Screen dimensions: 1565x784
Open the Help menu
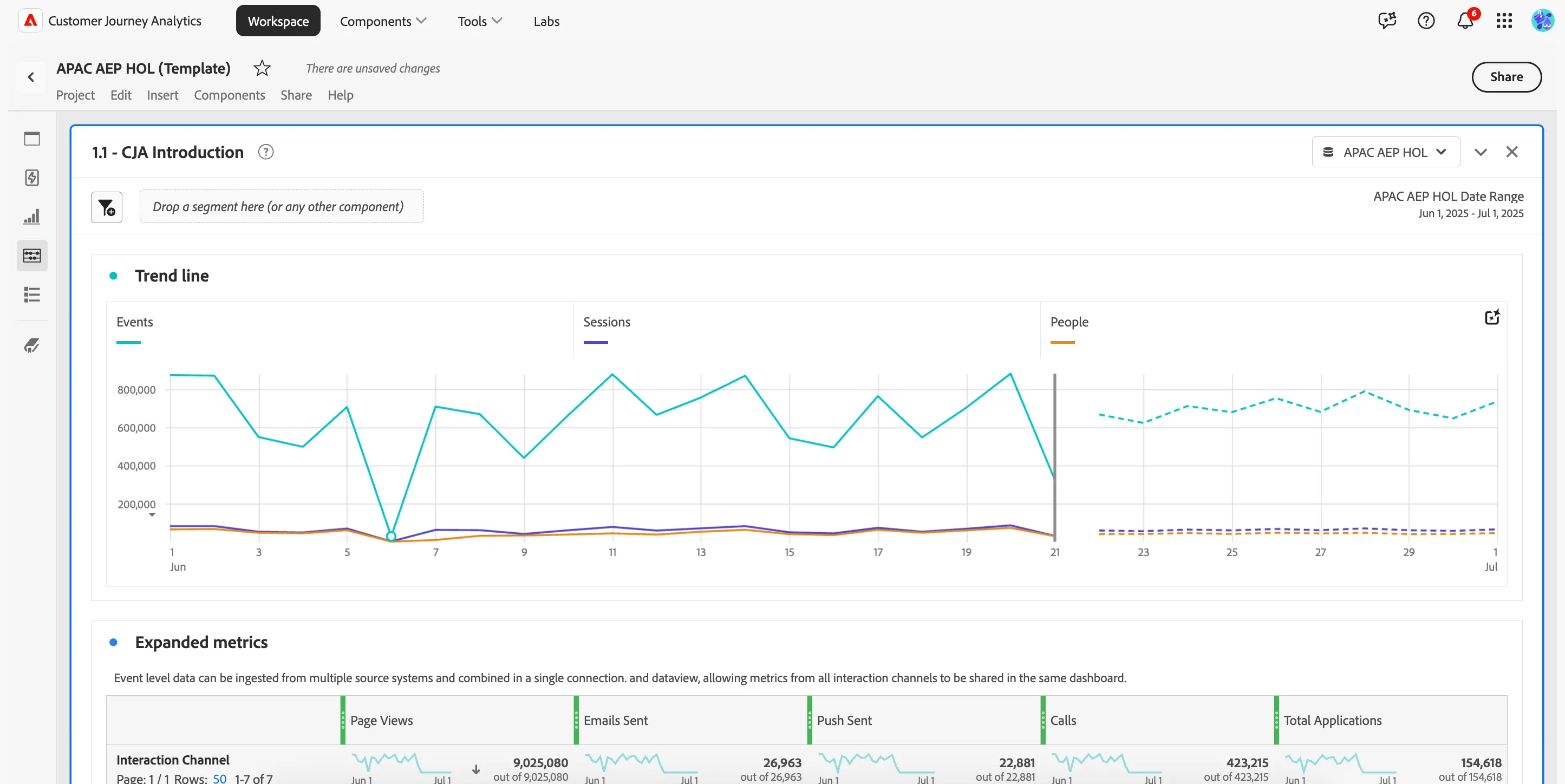coord(340,95)
